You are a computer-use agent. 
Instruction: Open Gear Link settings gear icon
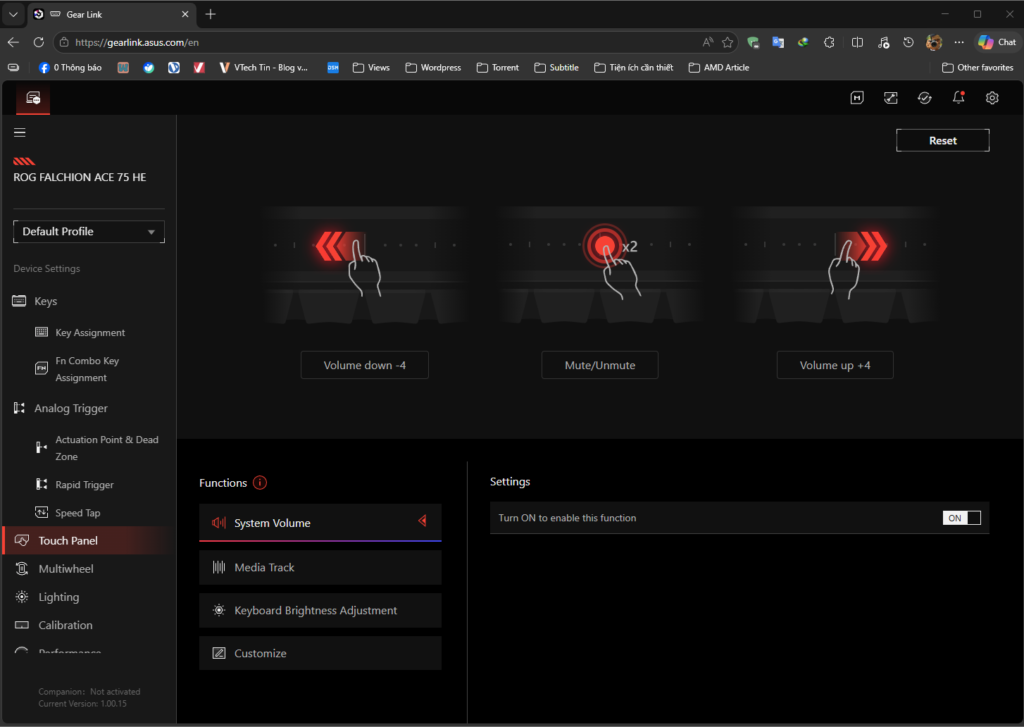(x=992, y=98)
